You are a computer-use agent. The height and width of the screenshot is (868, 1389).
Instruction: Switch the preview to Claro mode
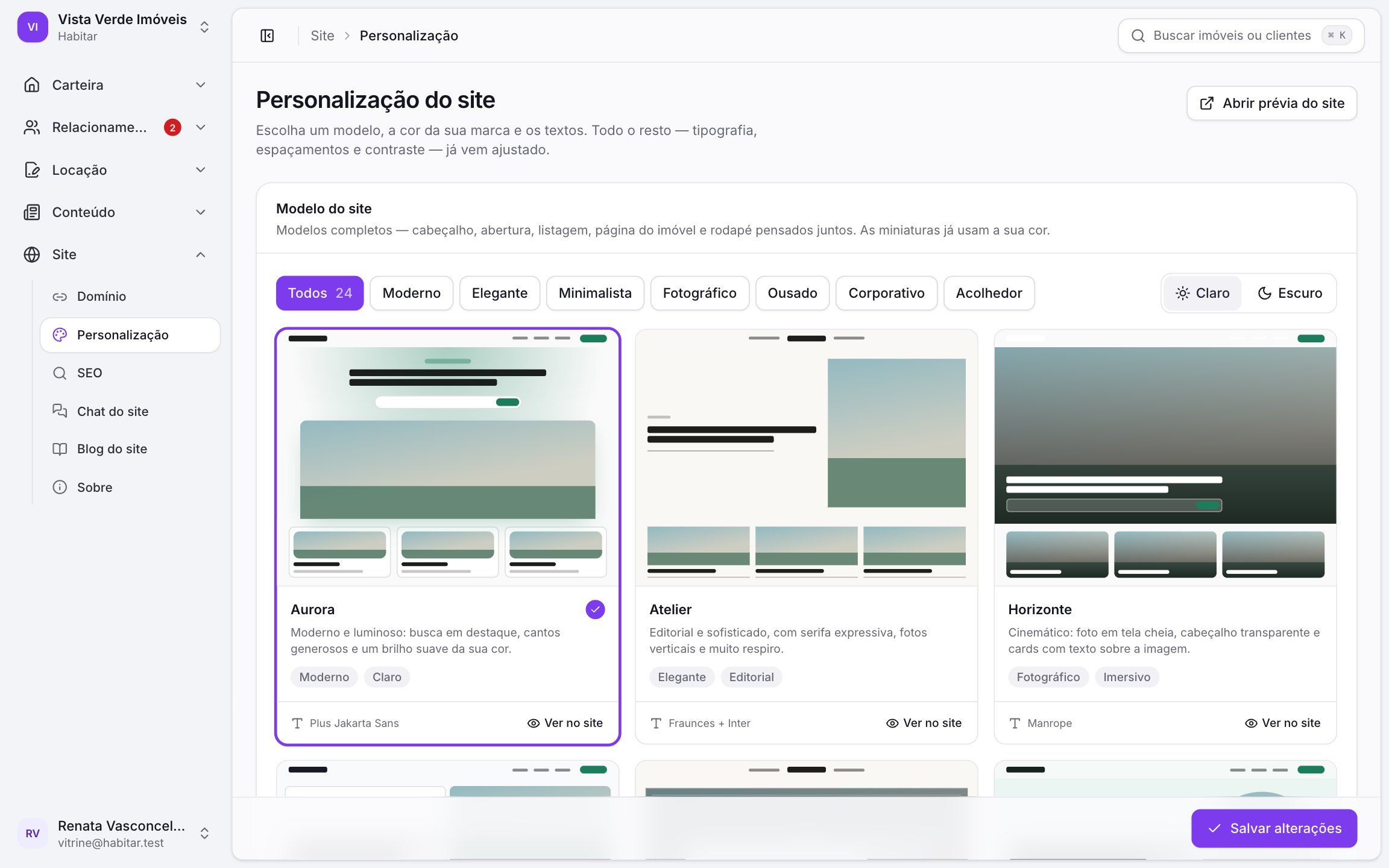coord(1202,293)
